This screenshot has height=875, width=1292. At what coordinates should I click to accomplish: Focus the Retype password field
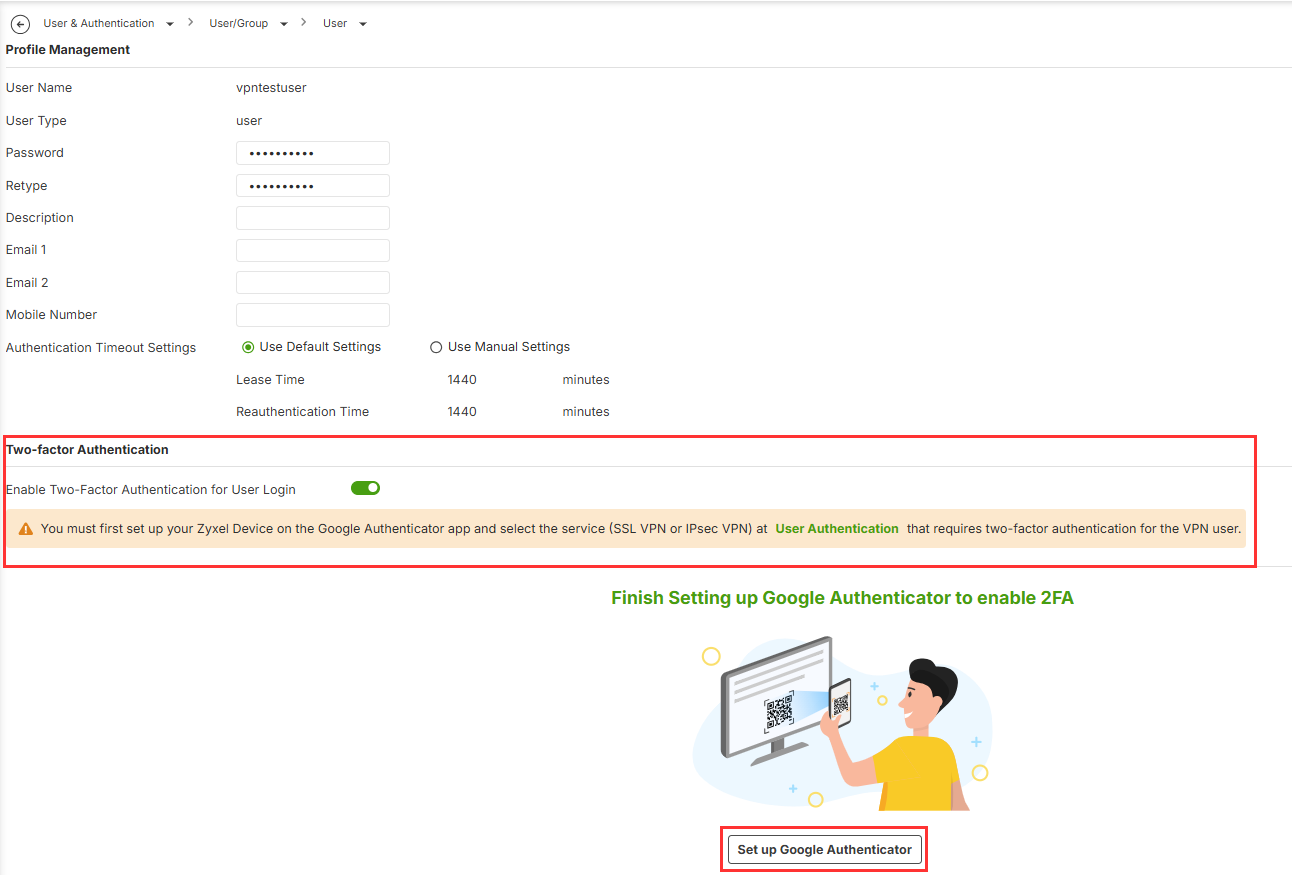(313, 186)
